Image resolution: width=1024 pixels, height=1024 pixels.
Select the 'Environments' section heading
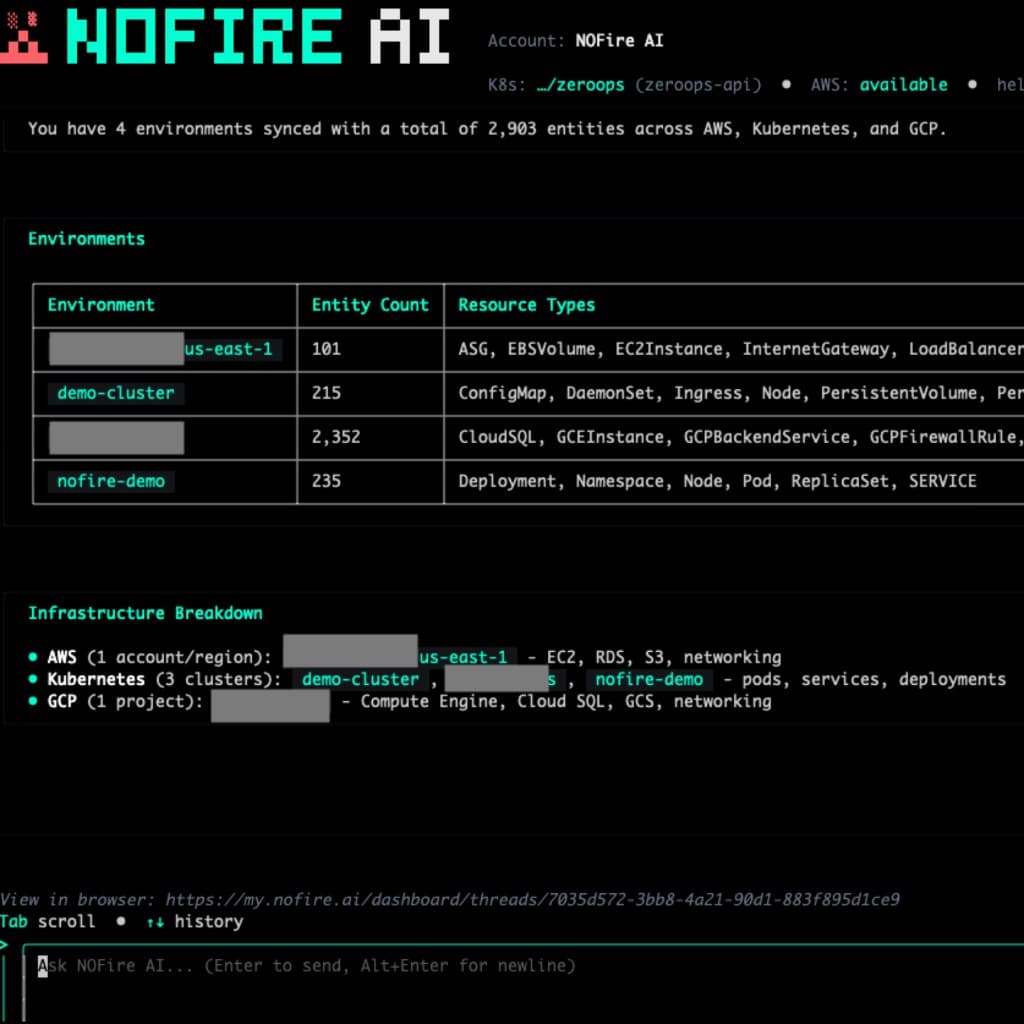click(x=86, y=239)
